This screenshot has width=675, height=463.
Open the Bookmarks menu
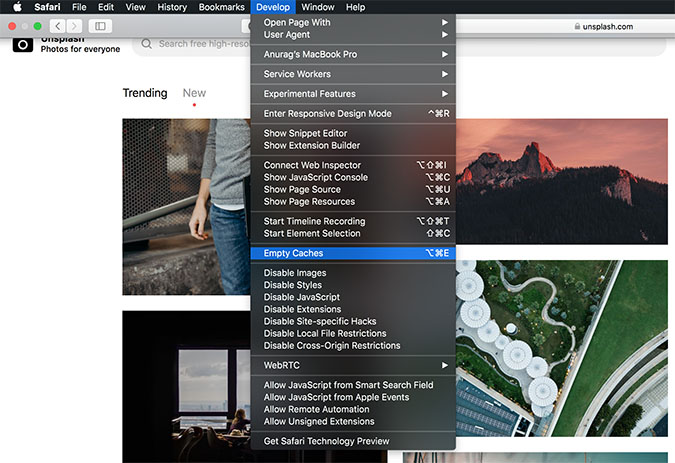coord(221,7)
